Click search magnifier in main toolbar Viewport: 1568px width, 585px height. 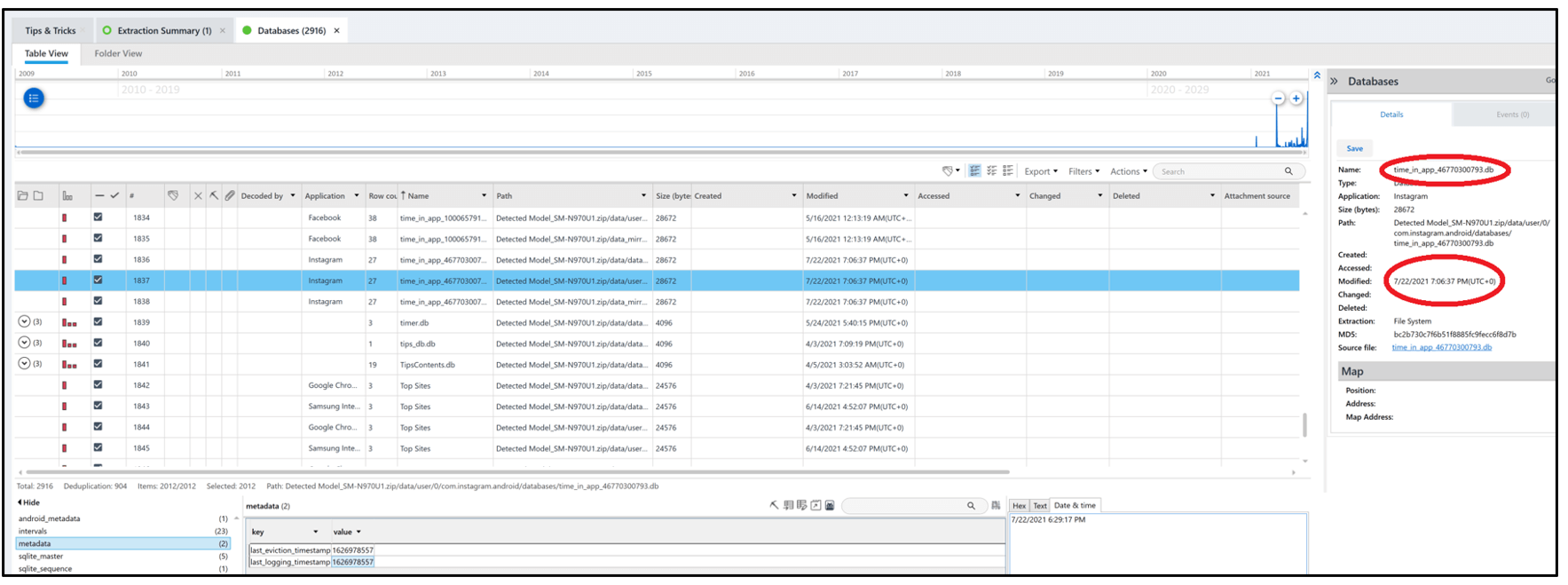1288,171
